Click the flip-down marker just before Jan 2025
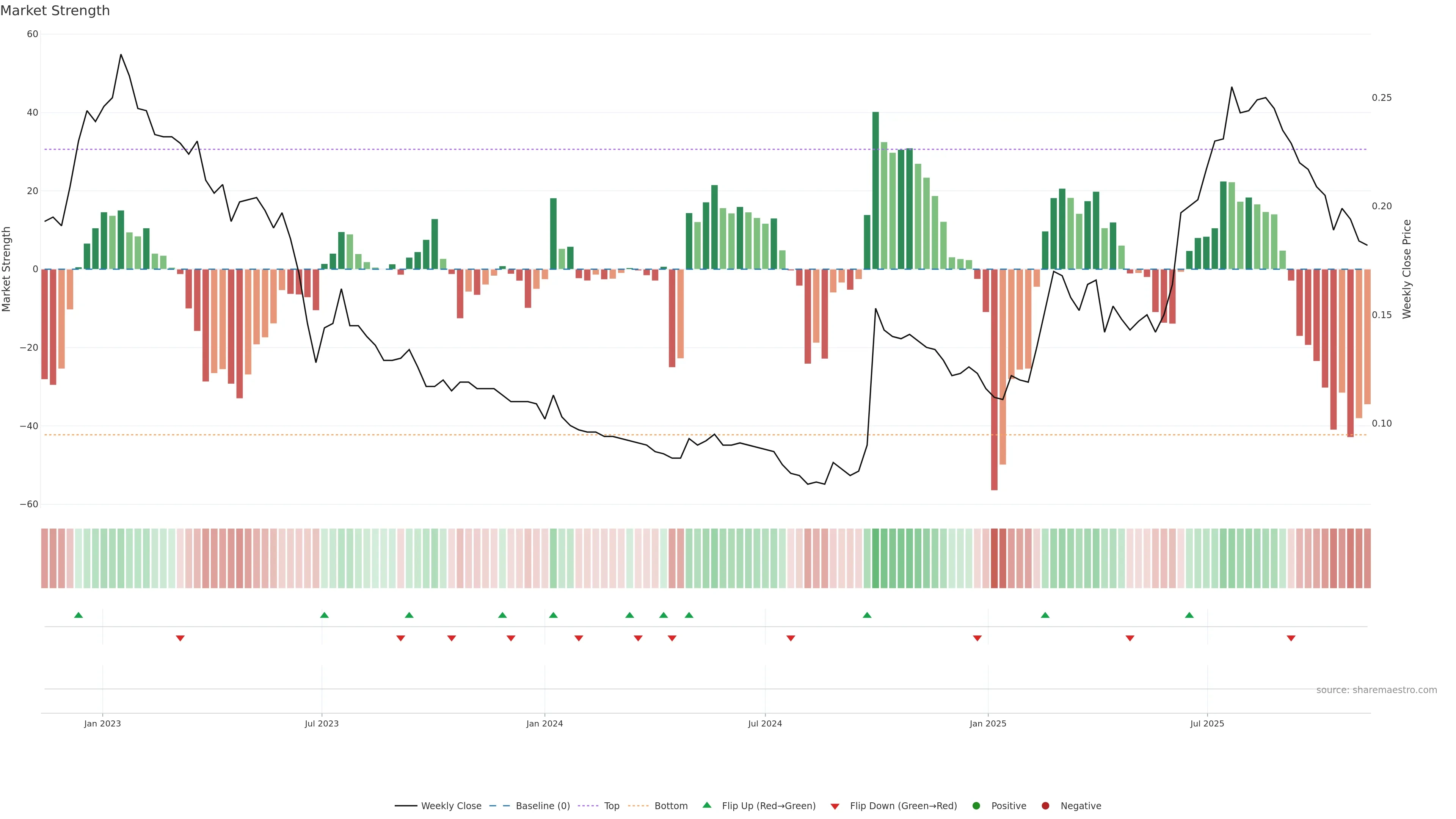 (x=977, y=638)
